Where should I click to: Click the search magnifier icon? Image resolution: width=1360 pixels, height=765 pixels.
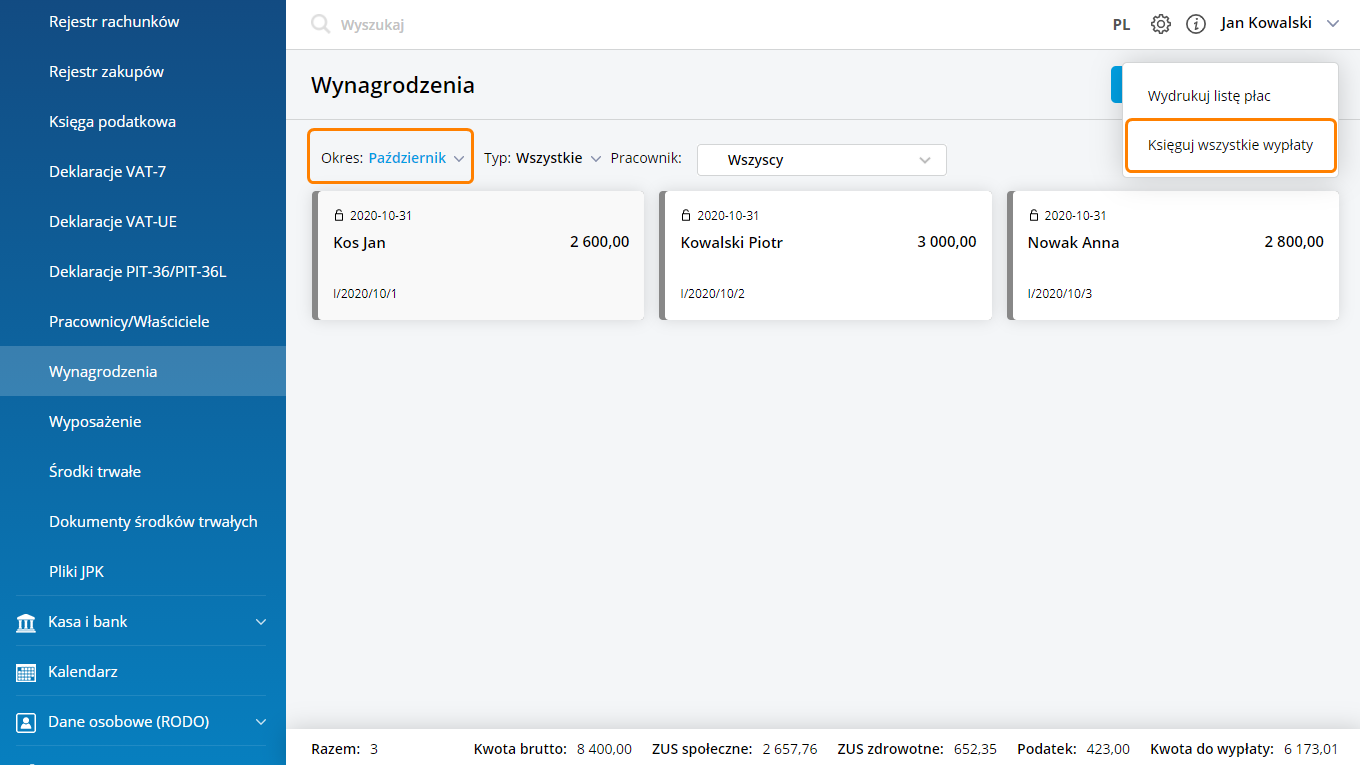[320, 24]
